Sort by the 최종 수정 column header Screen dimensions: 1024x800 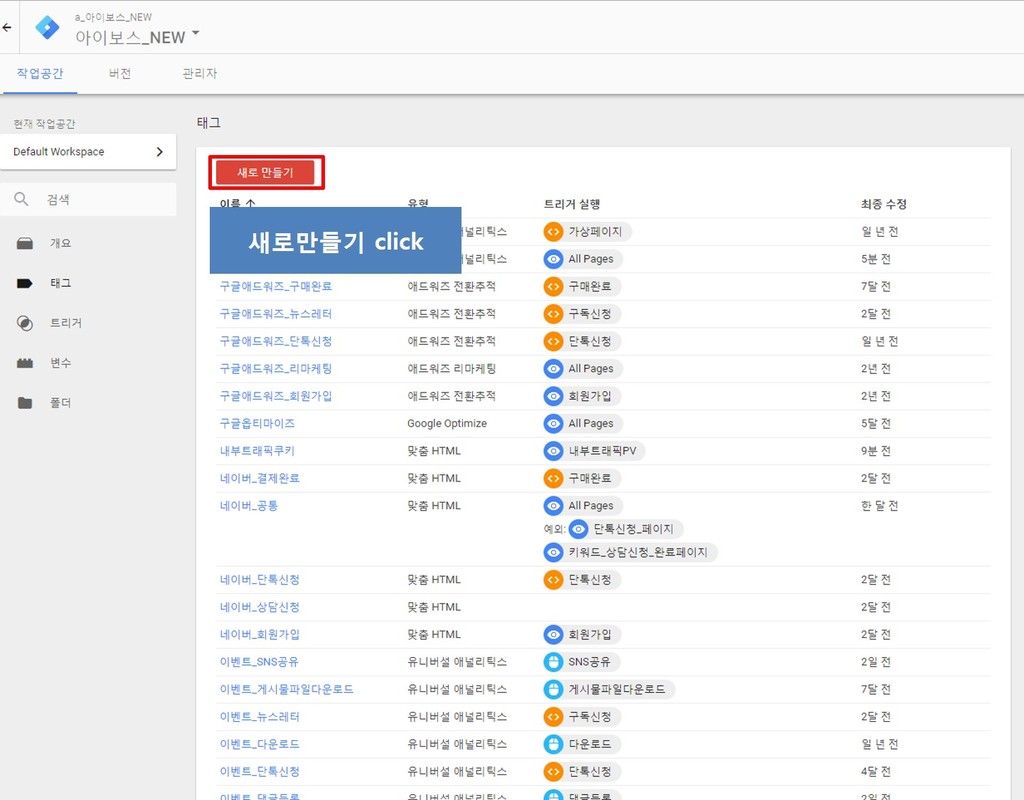click(x=884, y=204)
